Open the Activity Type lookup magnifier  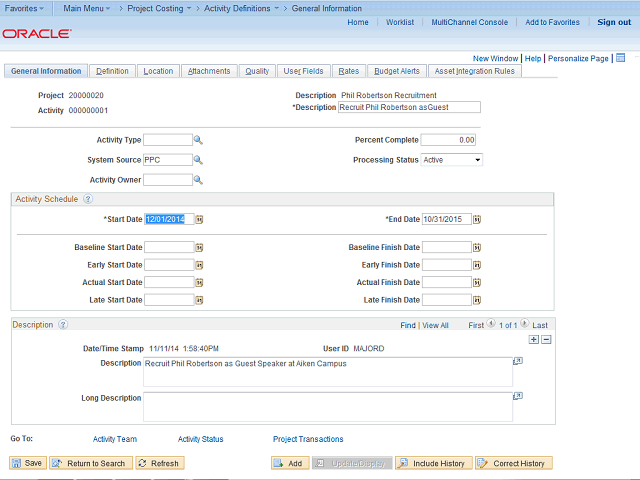pos(198,140)
